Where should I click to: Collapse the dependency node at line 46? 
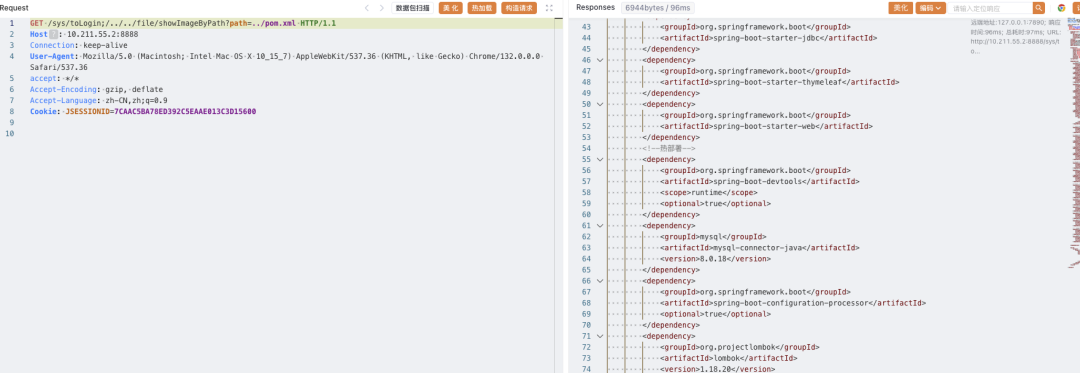click(x=600, y=60)
